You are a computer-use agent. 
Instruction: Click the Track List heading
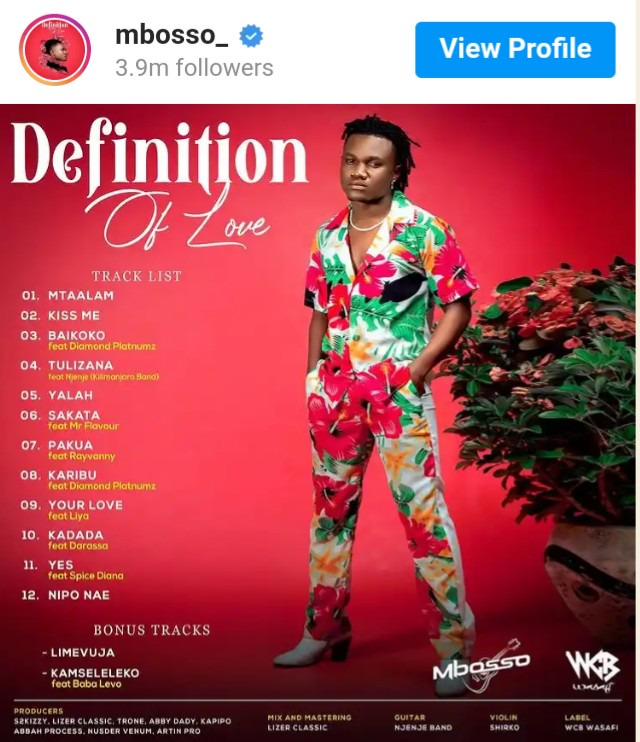[136, 276]
